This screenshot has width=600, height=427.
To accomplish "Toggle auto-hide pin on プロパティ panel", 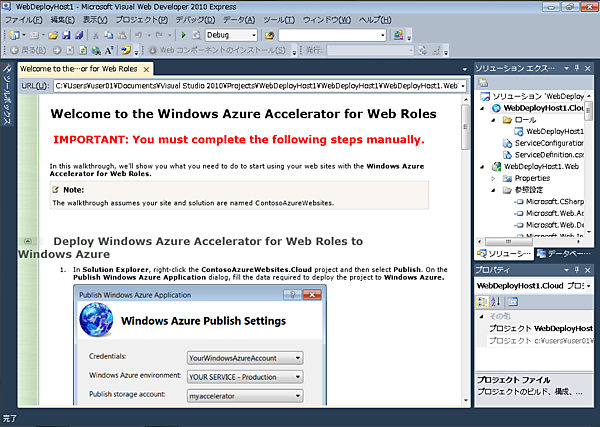I will pos(578,270).
